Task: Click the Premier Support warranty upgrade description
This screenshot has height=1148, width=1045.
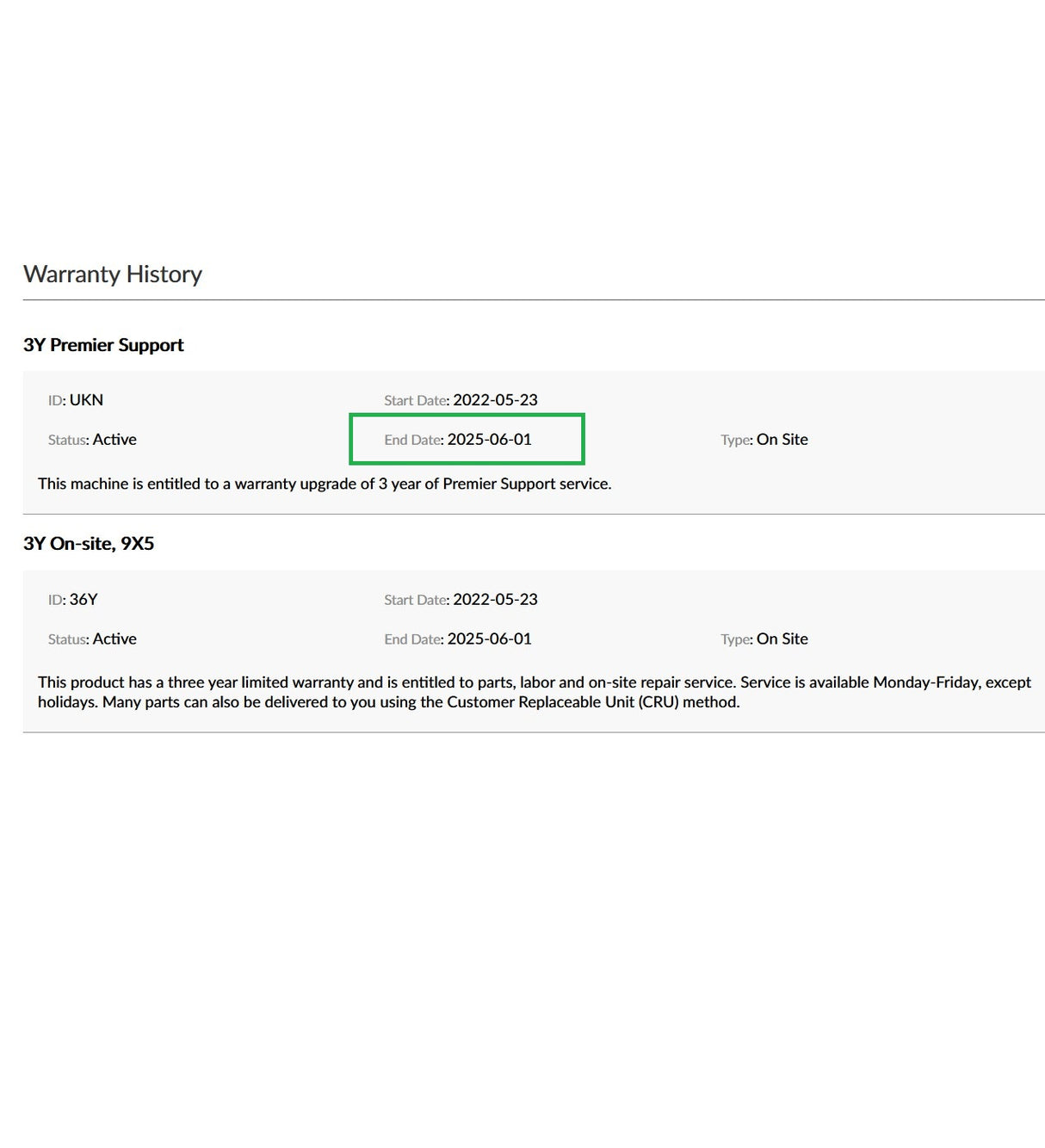Action: [325, 484]
